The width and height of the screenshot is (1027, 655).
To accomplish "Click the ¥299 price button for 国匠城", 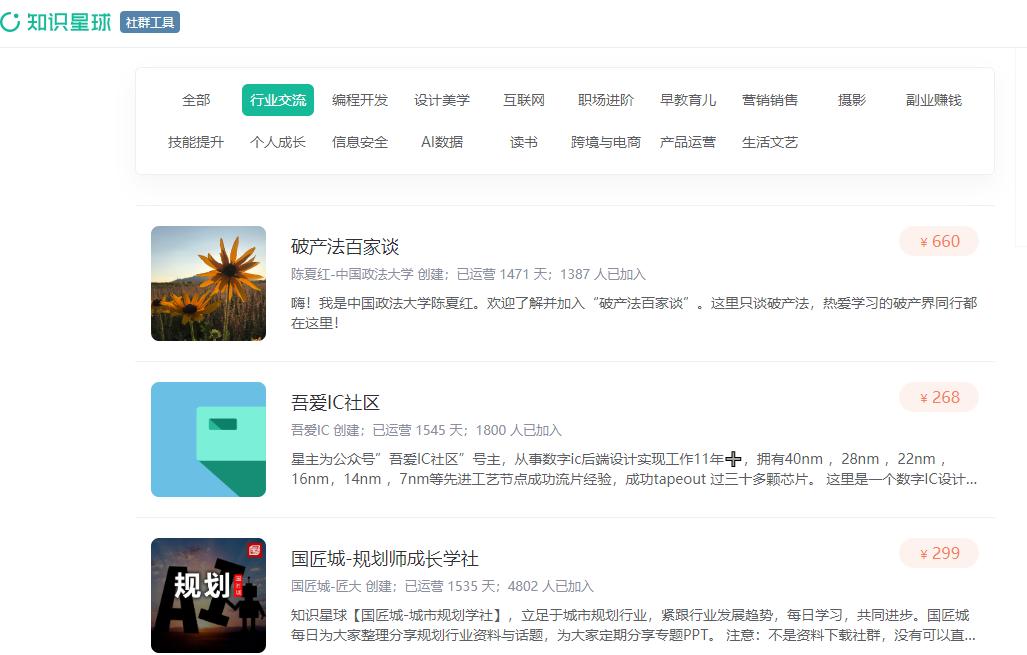I will click(x=938, y=553).
